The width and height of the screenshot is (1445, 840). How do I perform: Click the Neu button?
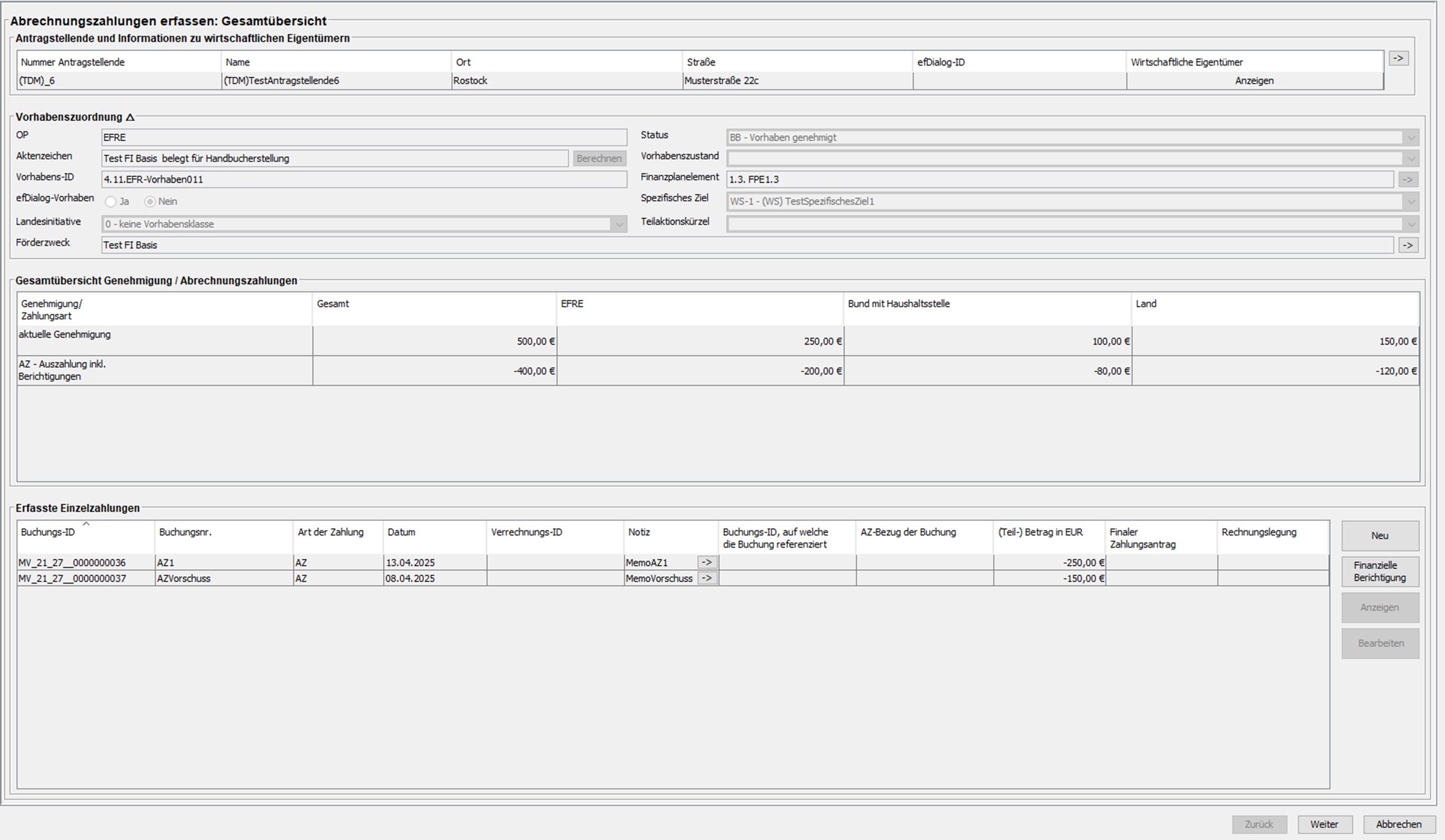coord(1379,536)
